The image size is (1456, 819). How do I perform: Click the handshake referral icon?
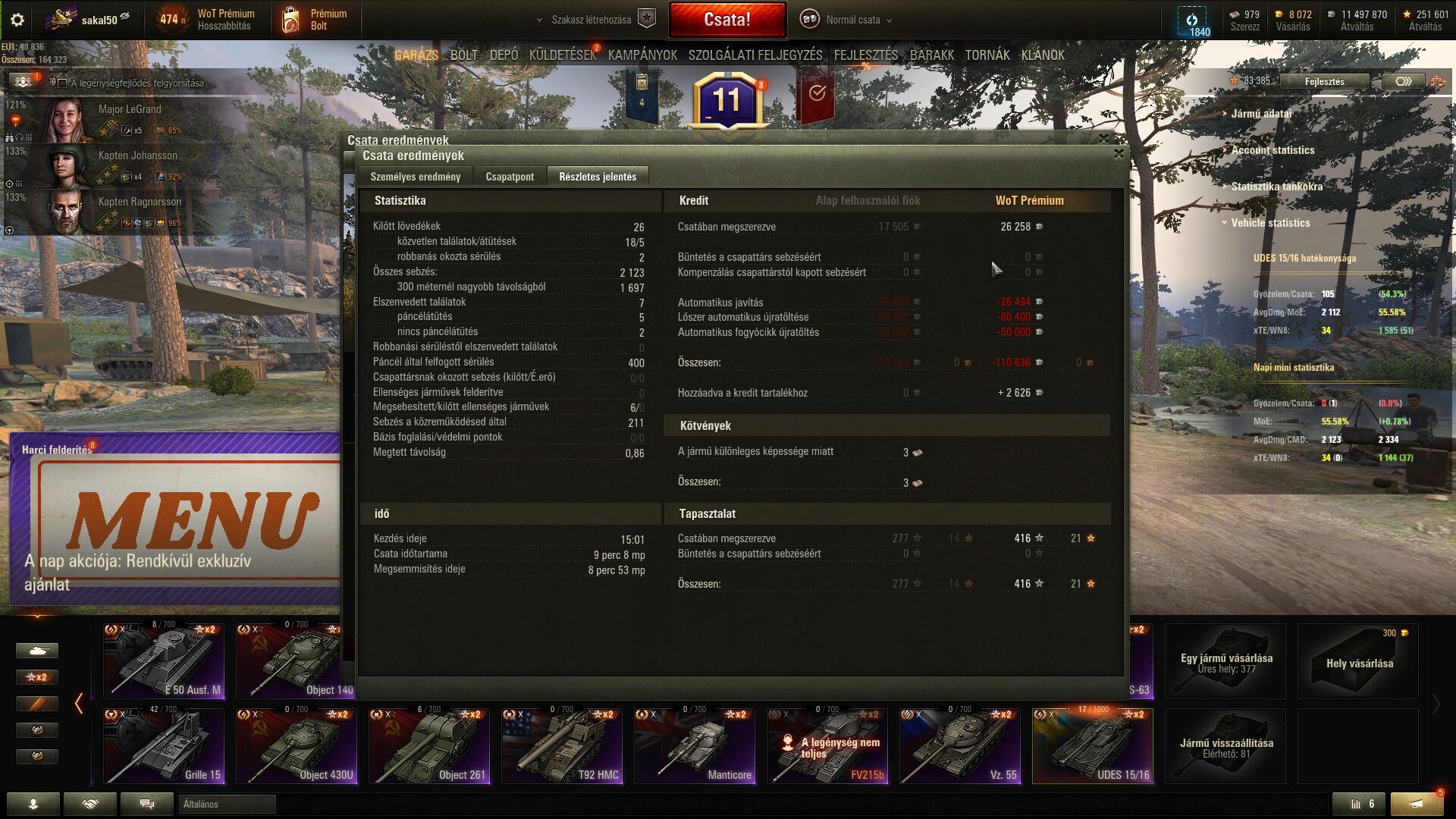(90, 804)
